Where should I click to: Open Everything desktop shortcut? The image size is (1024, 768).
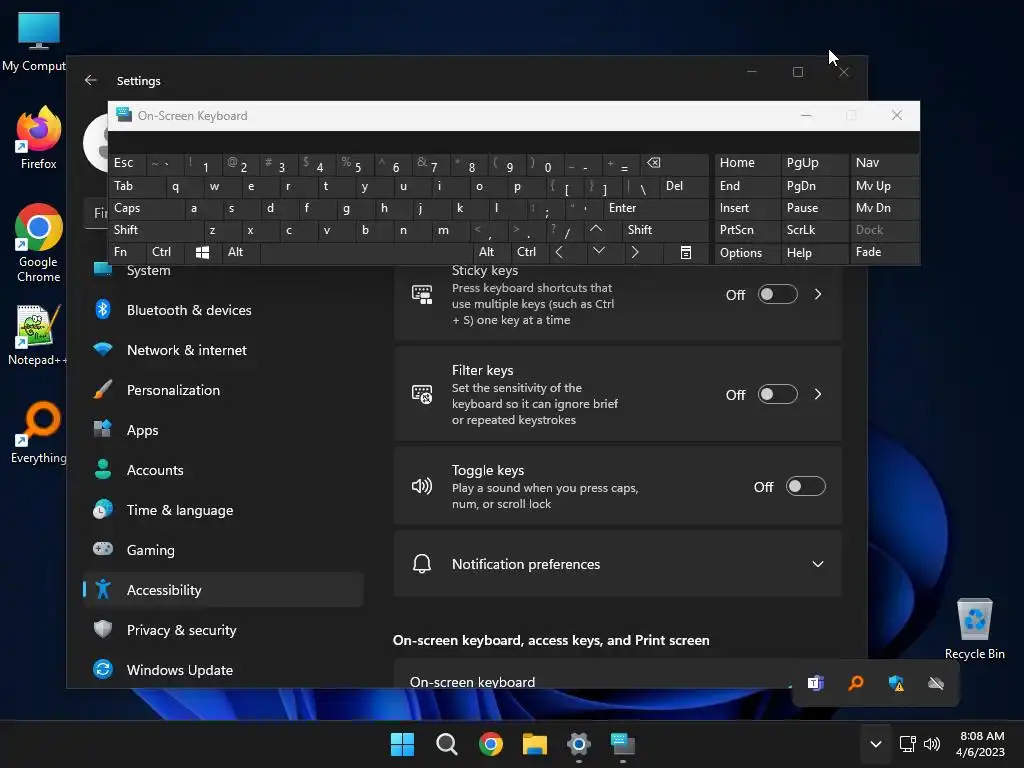tap(39, 433)
